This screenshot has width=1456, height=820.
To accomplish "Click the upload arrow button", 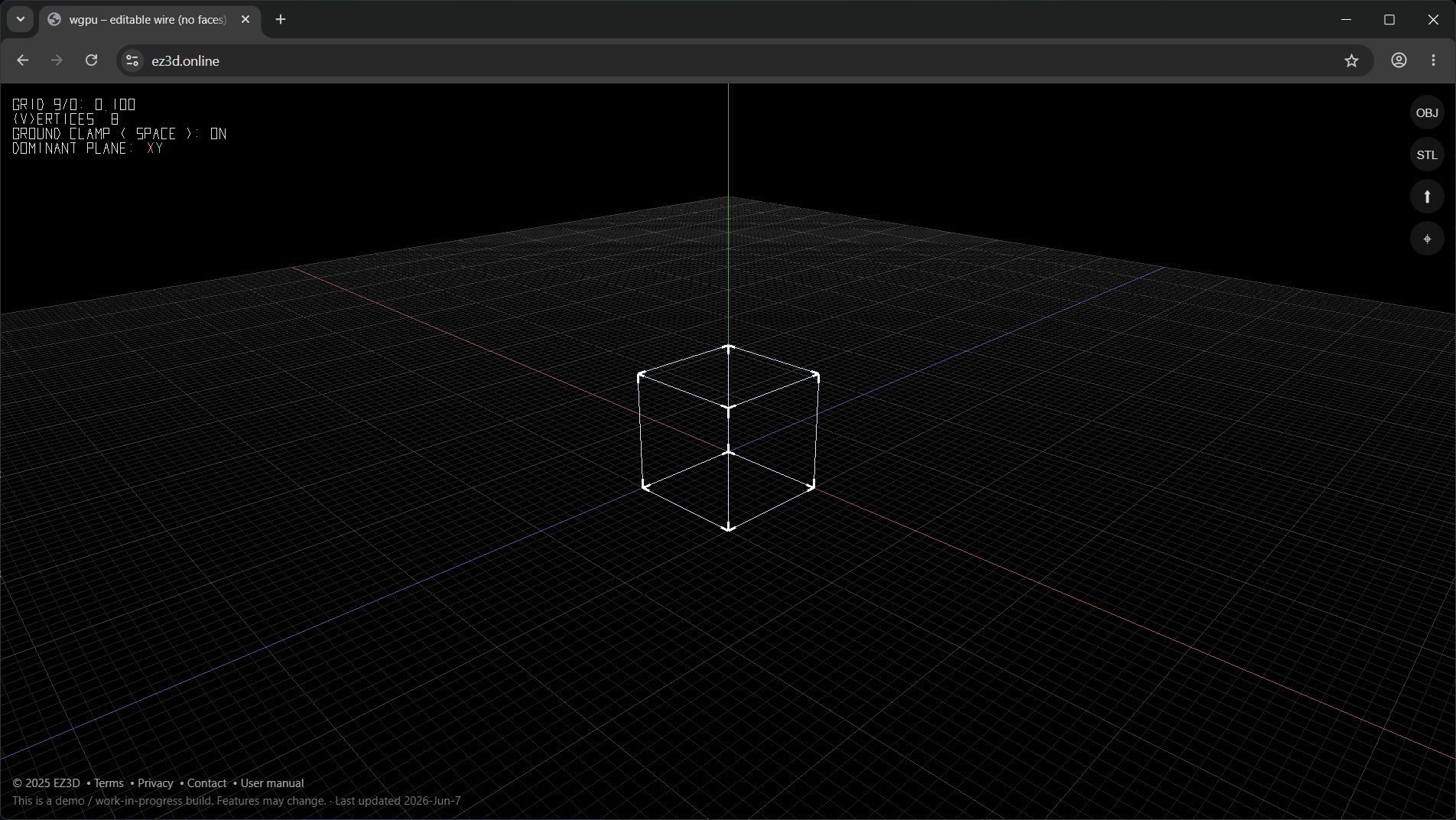I will pos(1427,197).
